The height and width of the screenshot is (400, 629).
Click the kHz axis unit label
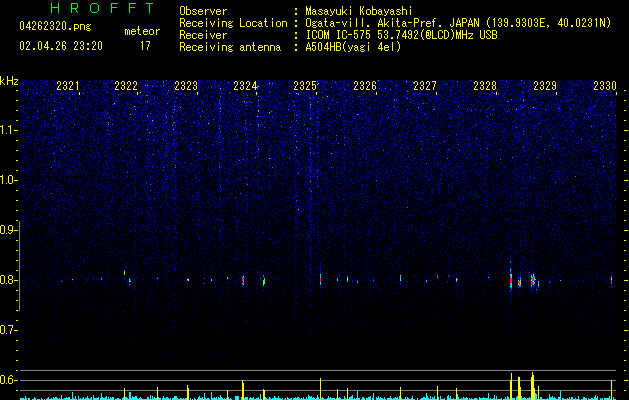pos(9,81)
